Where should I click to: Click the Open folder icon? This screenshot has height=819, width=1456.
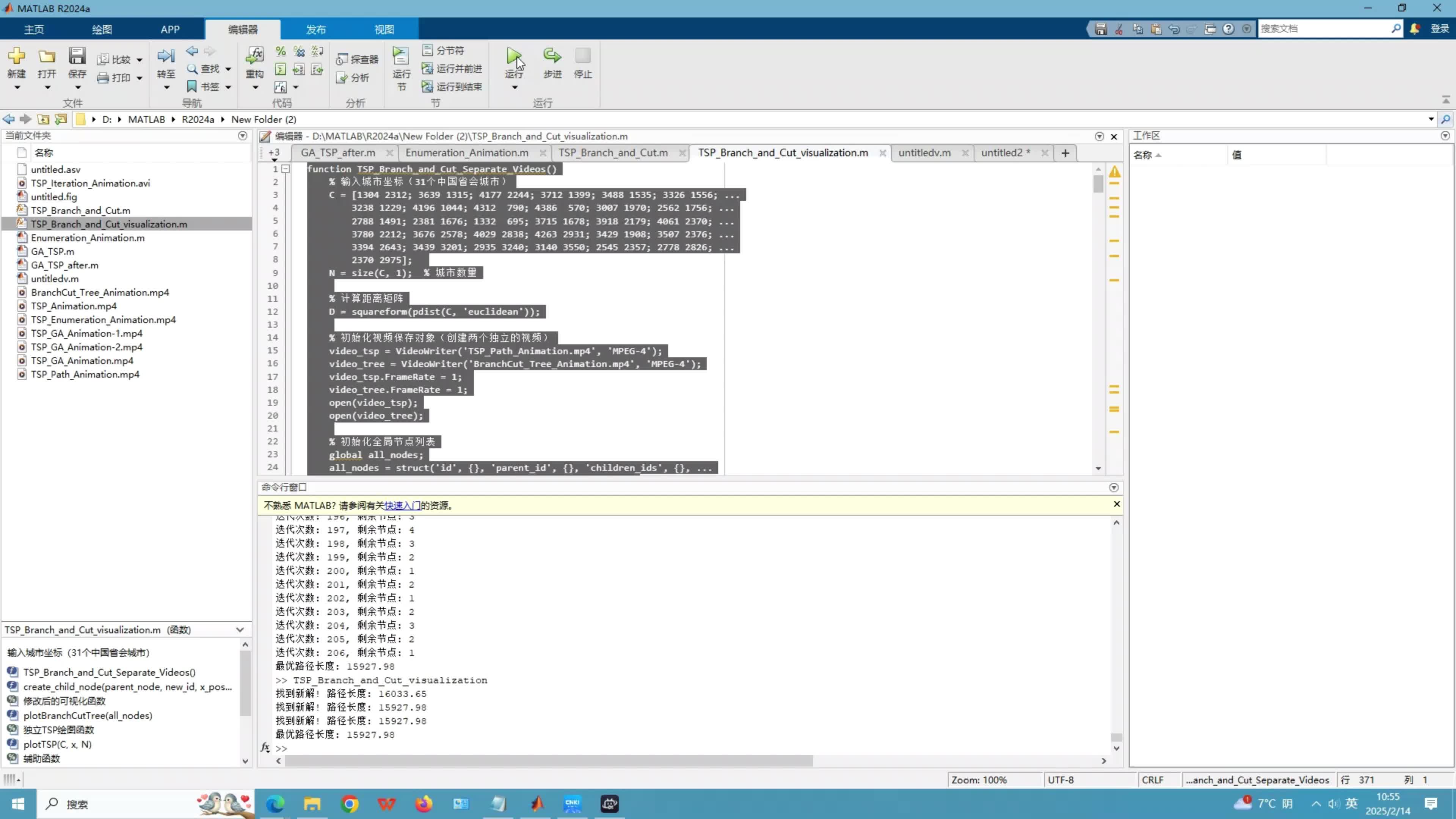(47, 56)
